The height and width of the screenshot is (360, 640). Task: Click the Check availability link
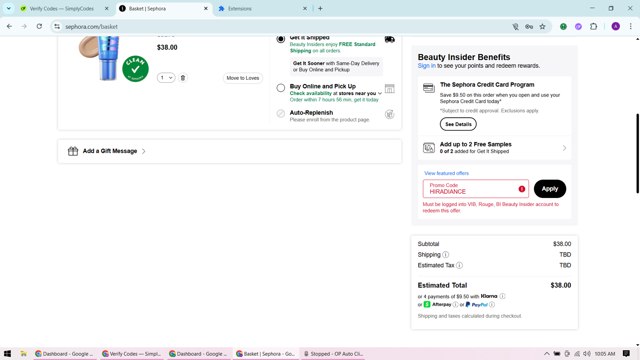click(311, 93)
